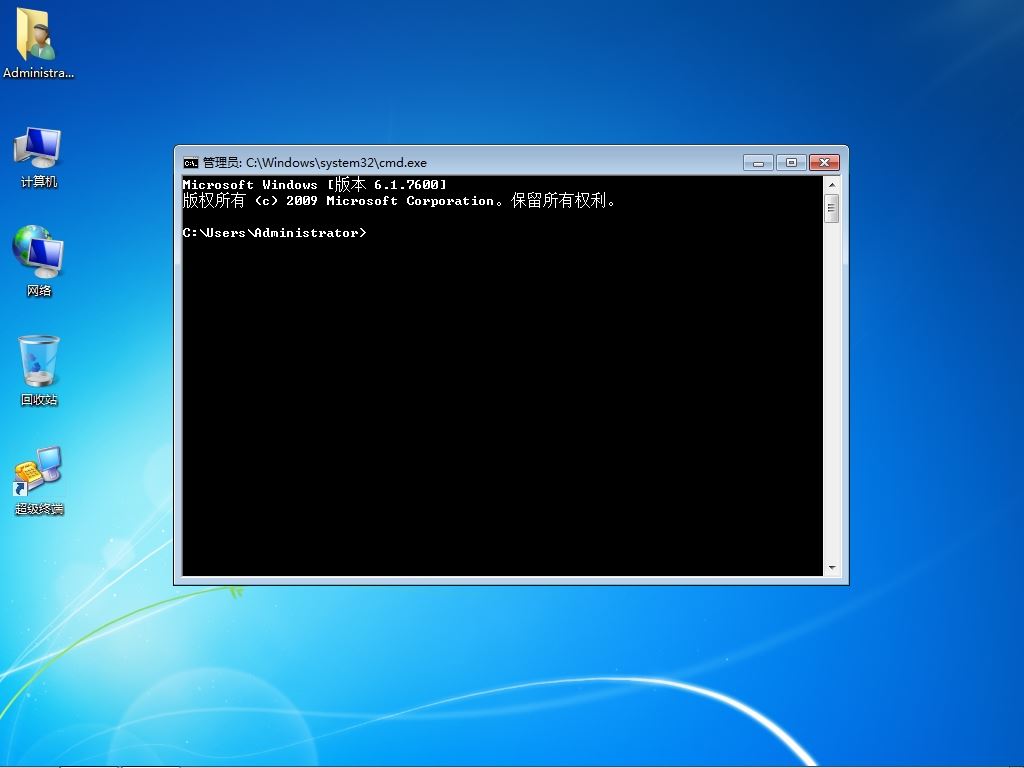
Task: Click the 'Microsoft Windows [版本 6.1.7600]' line
Action: pyautogui.click(x=314, y=185)
